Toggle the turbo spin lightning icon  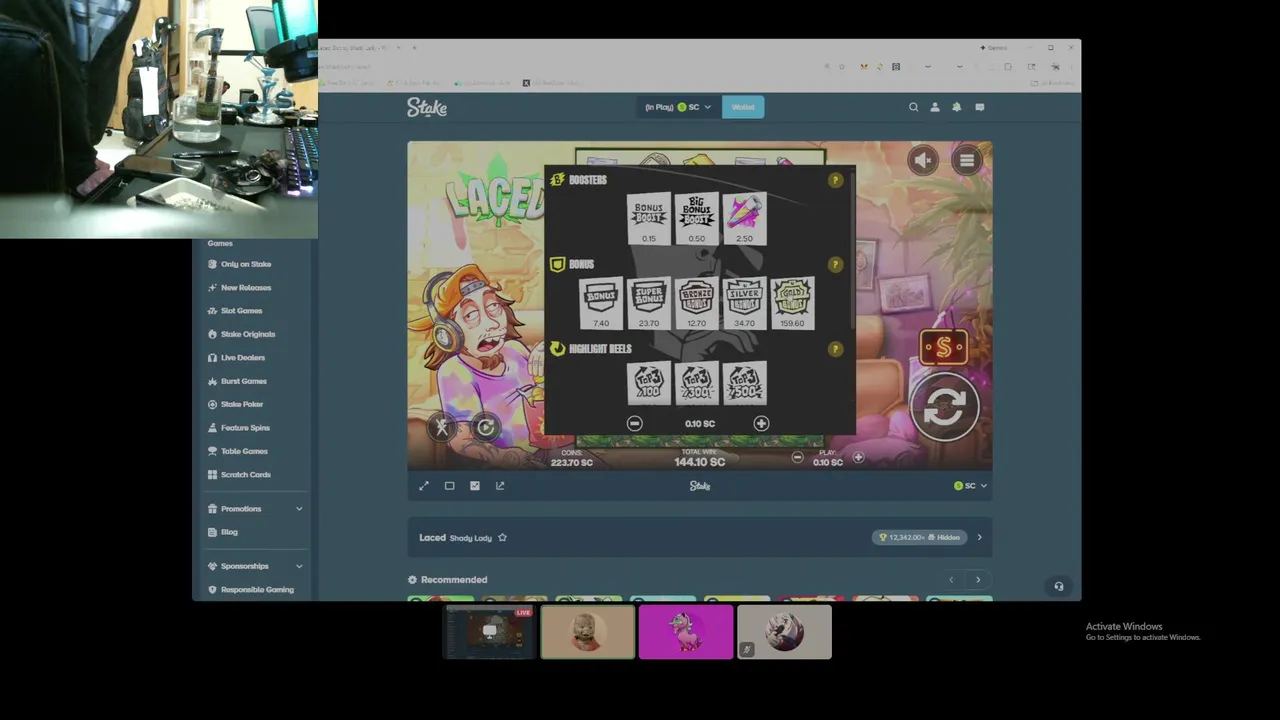(x=442, y=428)
